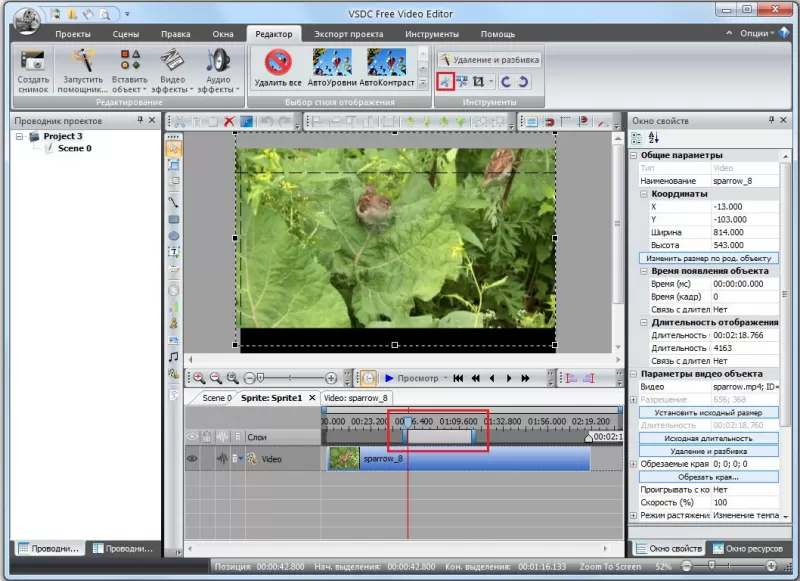Open the Видео эффекты dropdown
Screen dimensions: 800x581
point(172,74)
